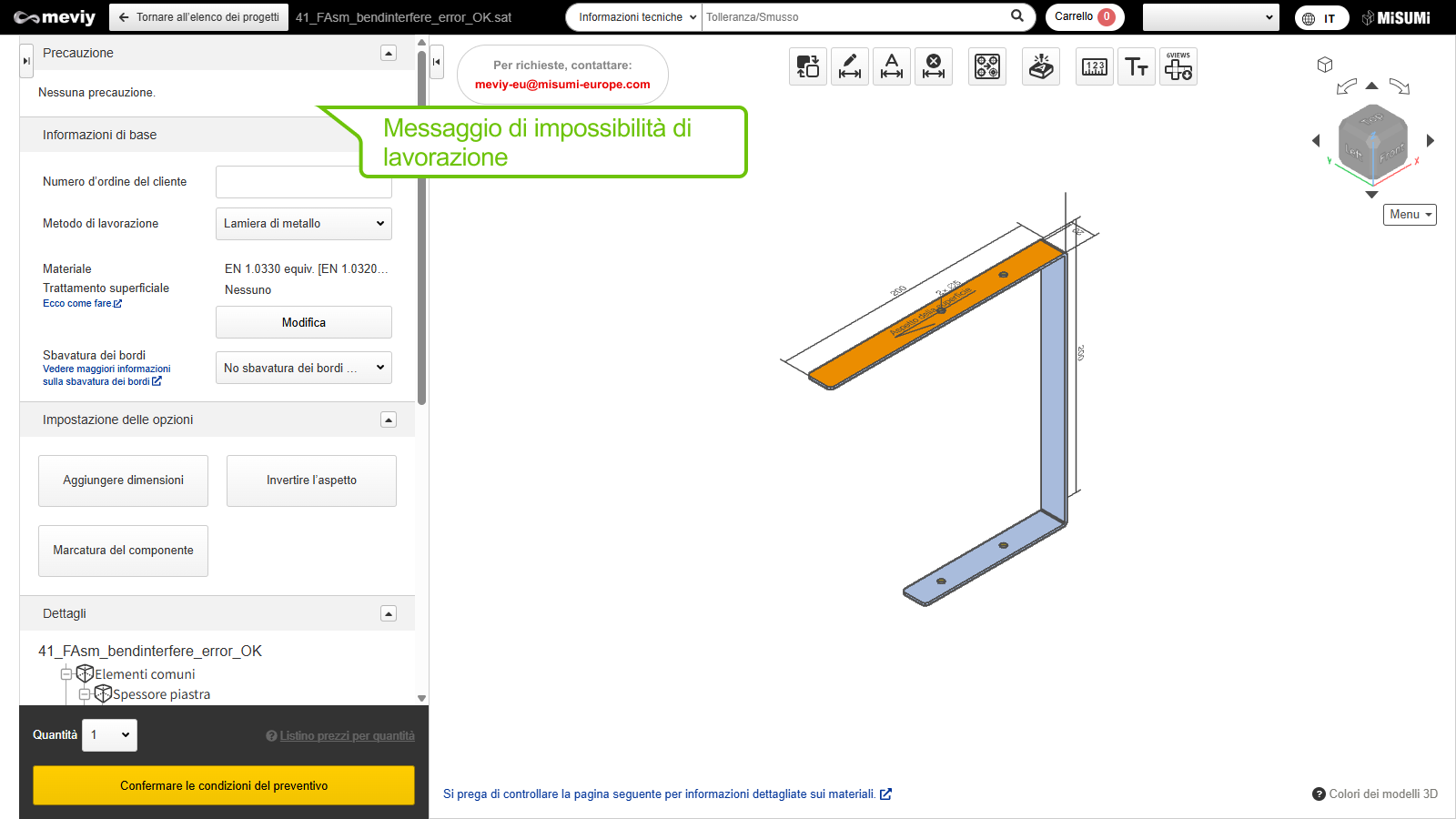Open the Sbavatura dei bordi dropdown
This screenshot has width=1456, height=819.
tap(304, 368)
